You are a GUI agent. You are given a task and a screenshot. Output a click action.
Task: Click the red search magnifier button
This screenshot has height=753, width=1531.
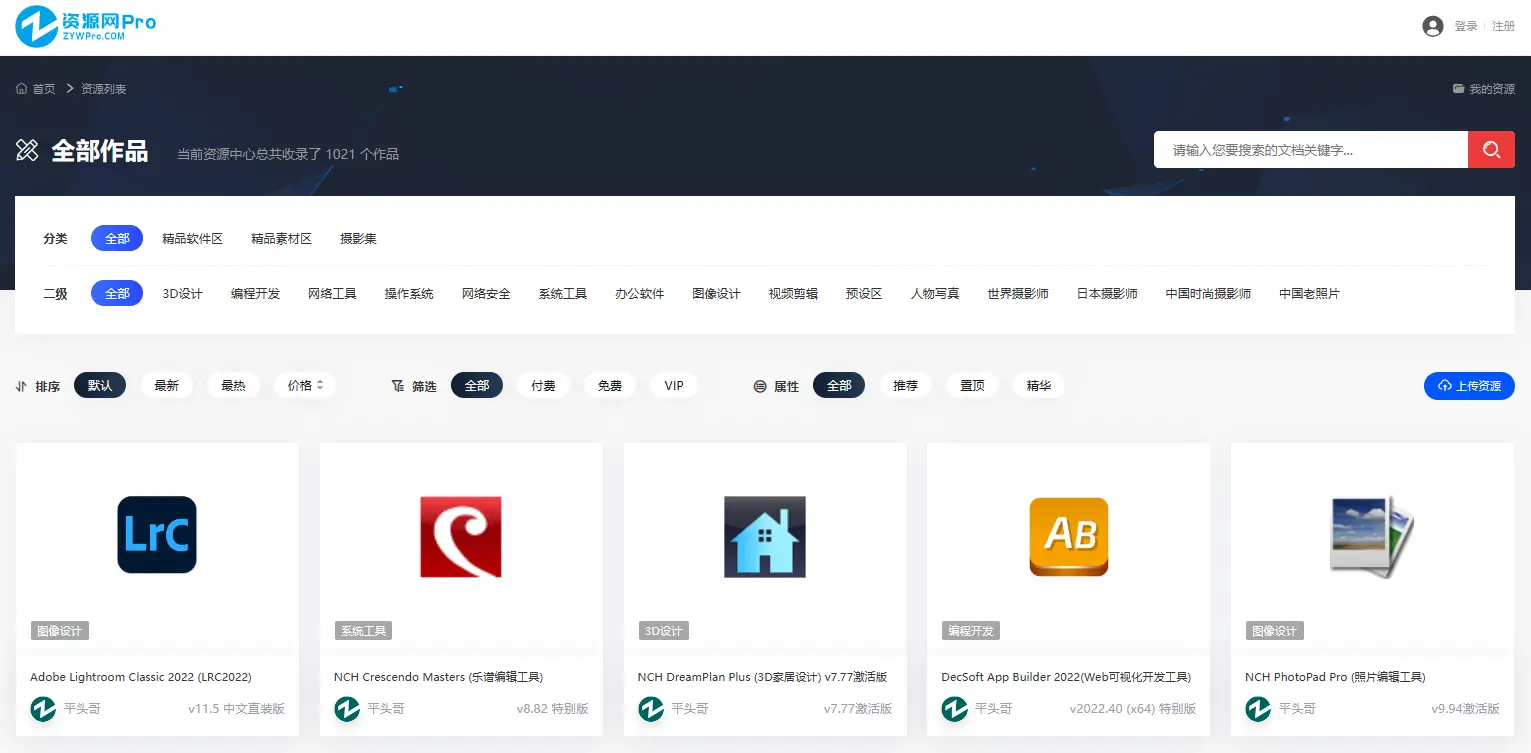(x=1490, y=150)
